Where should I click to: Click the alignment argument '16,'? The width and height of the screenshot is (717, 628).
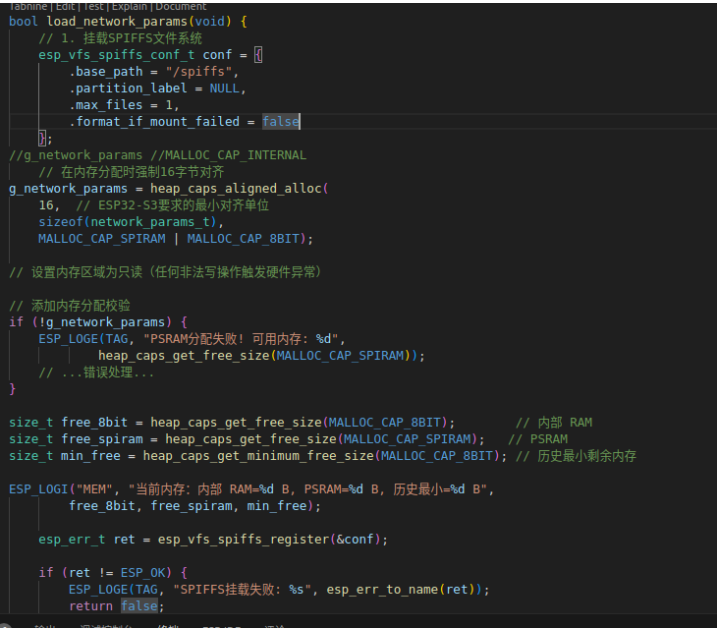[49, 205]
